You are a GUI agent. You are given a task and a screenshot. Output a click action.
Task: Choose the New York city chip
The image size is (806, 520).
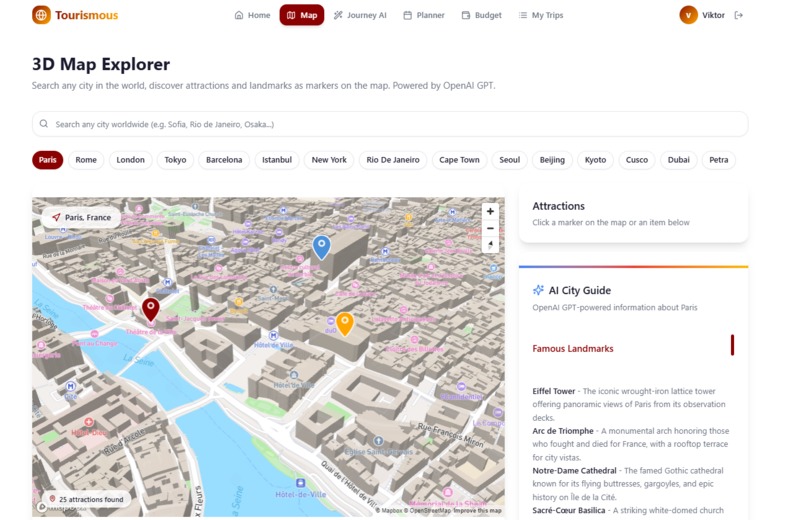point(329,160)
